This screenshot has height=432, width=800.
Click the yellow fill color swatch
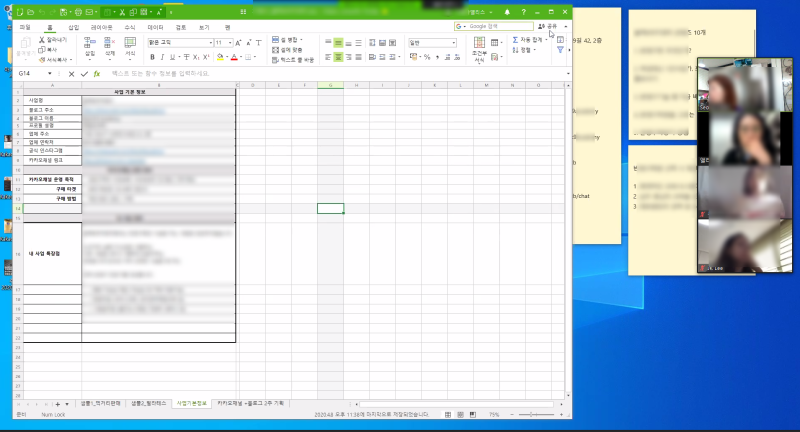[x=220, y=57]
